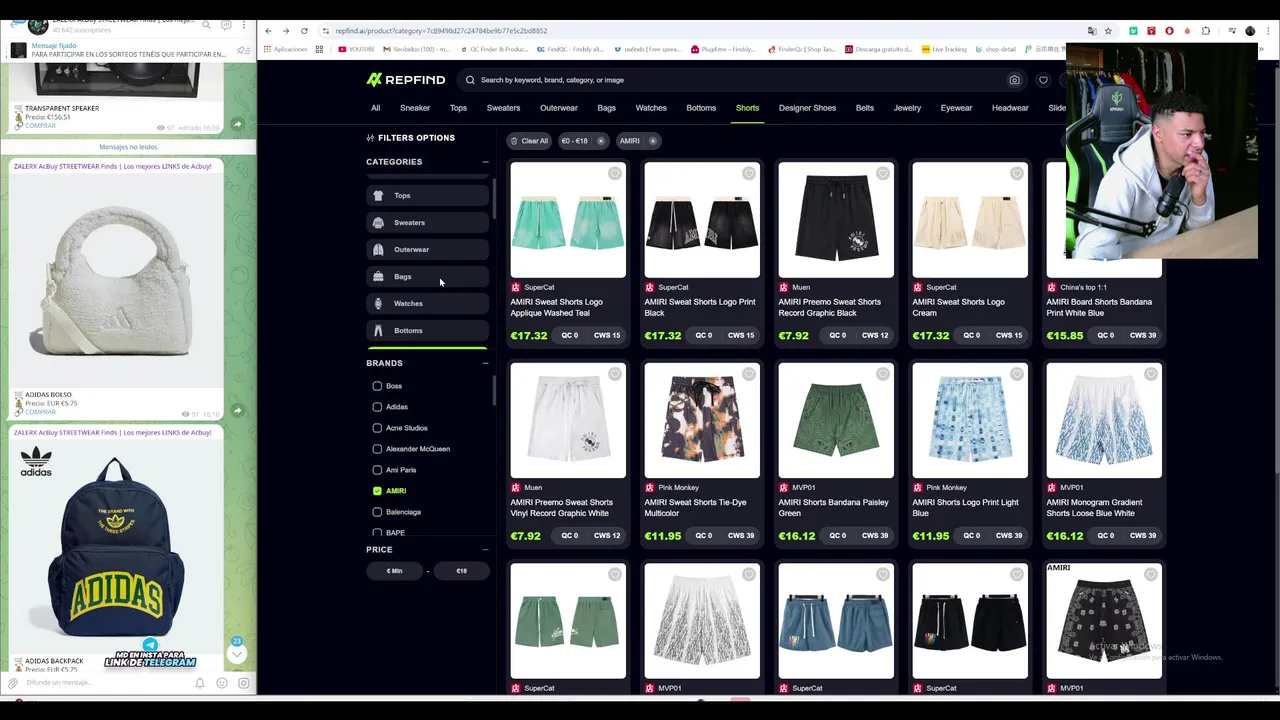The height and width of the screenshot is (720, 1280).
Task: Remove the AMIRI brand filter chip
Action: pos(653,141)
